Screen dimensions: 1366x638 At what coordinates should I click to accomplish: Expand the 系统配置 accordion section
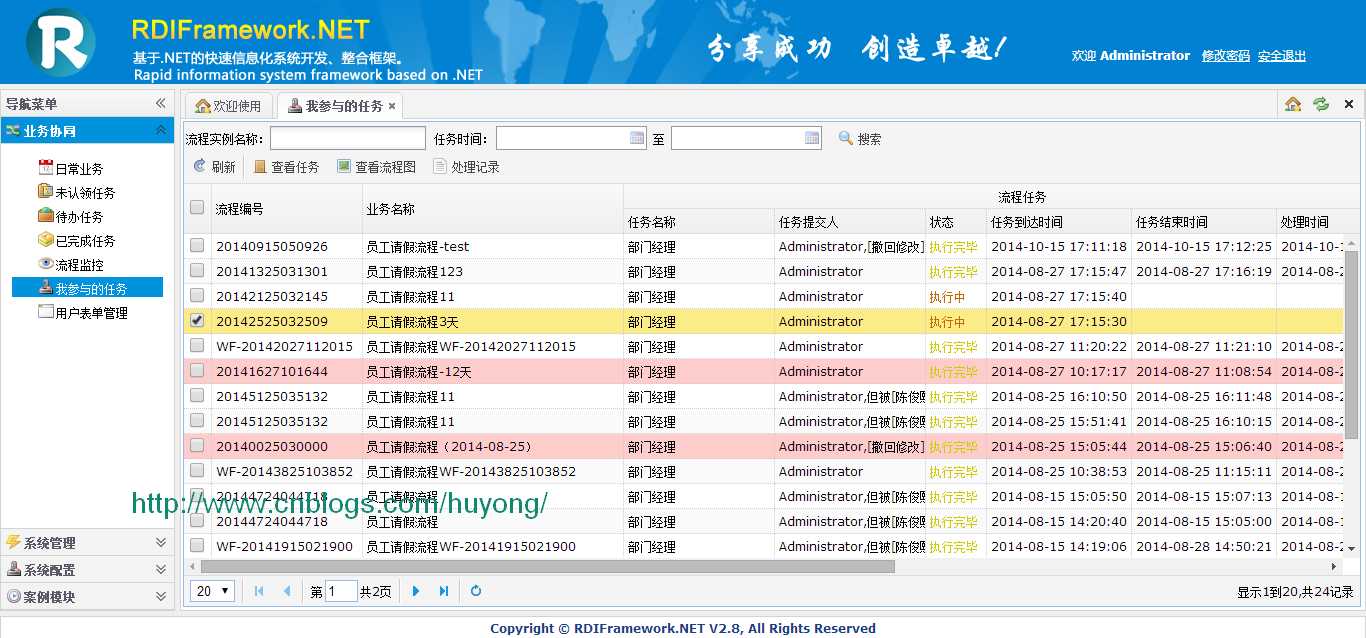[x=160, y=569]
